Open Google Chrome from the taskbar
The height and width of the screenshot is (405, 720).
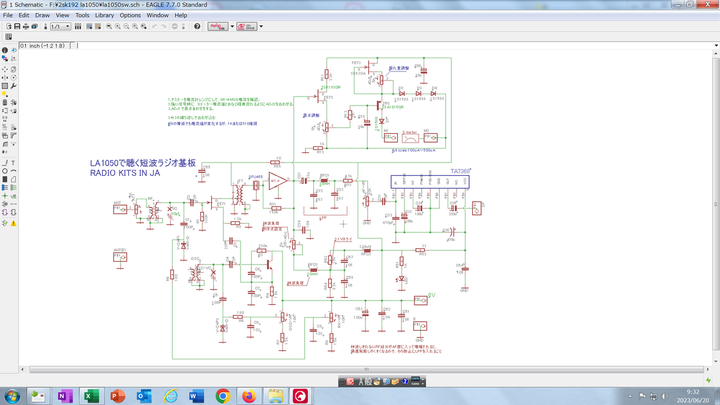coord(222,396)
